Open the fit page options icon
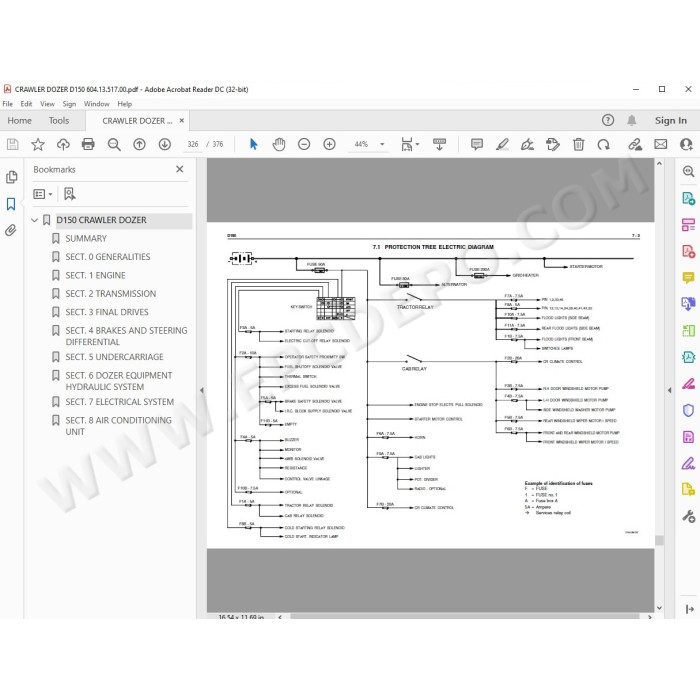This screenshot has height=700, width=700. tap(409, 144)
